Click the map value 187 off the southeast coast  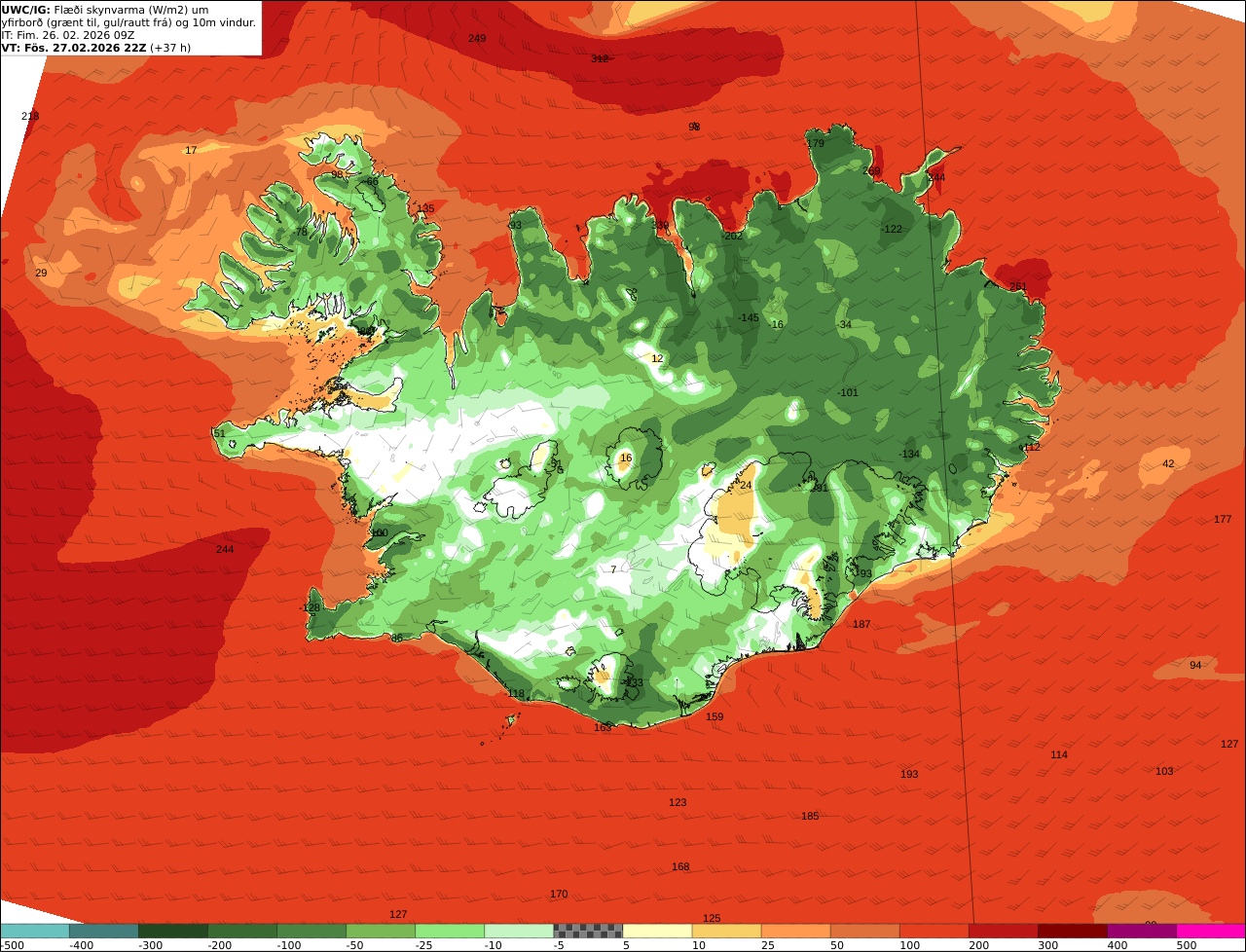point(861,625)
